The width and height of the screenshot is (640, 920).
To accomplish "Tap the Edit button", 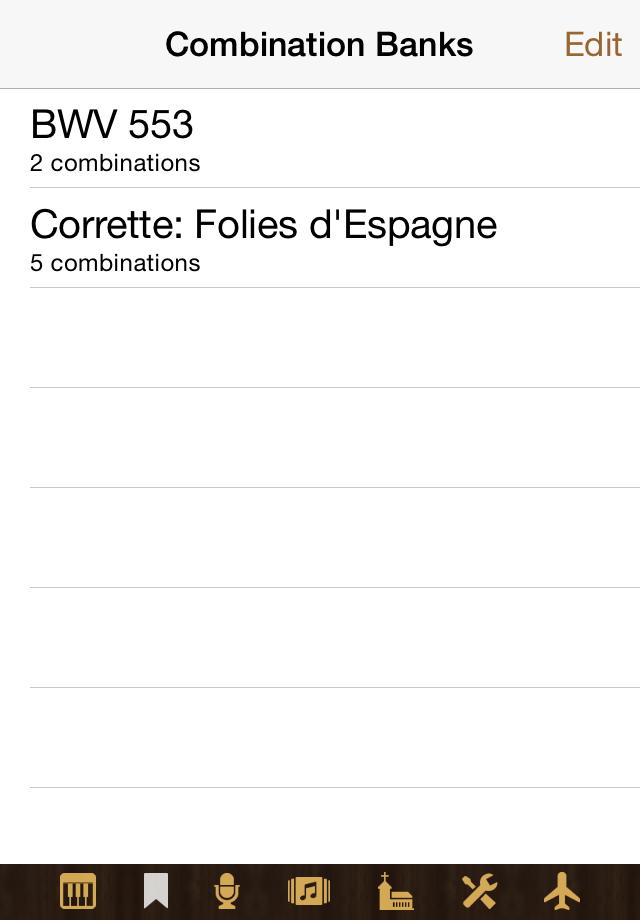I will coord(593,44).
